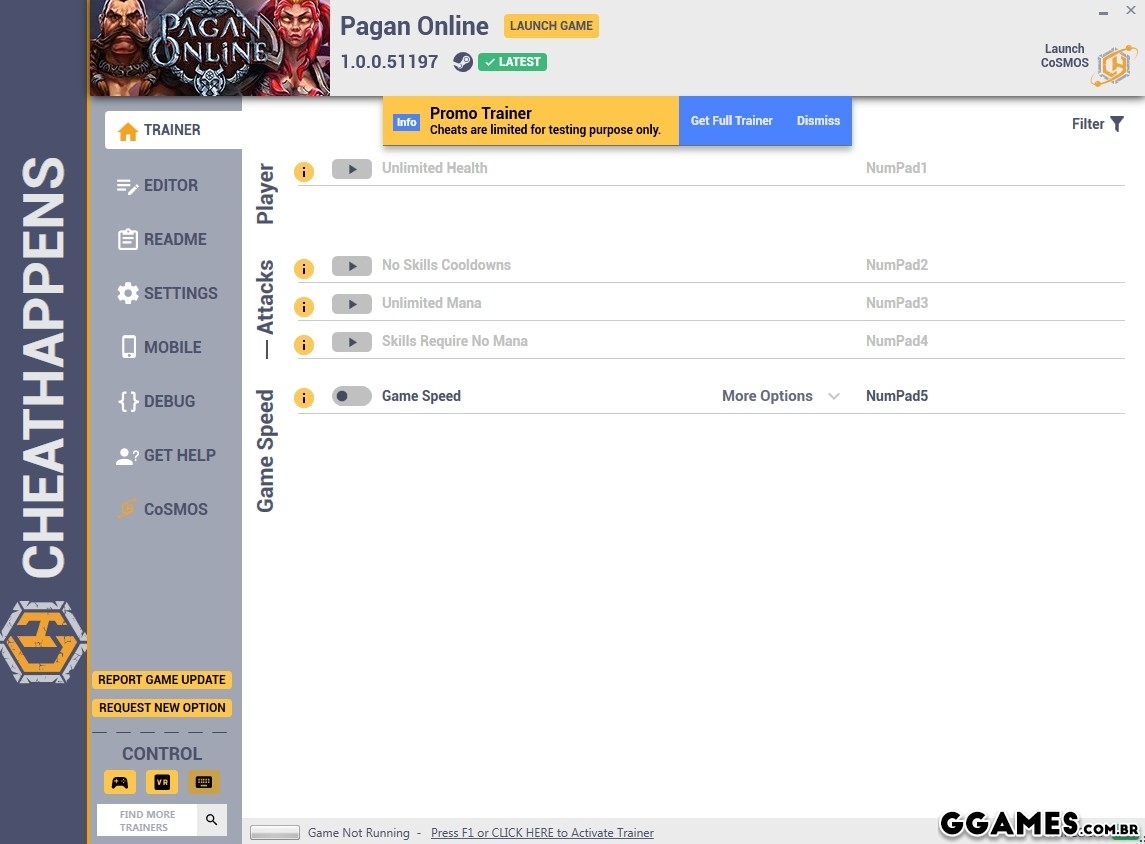This screenshot has width=1145, height=844.
Task: Activate the Unlimited Health cheat button
Action: click(351, 169)
